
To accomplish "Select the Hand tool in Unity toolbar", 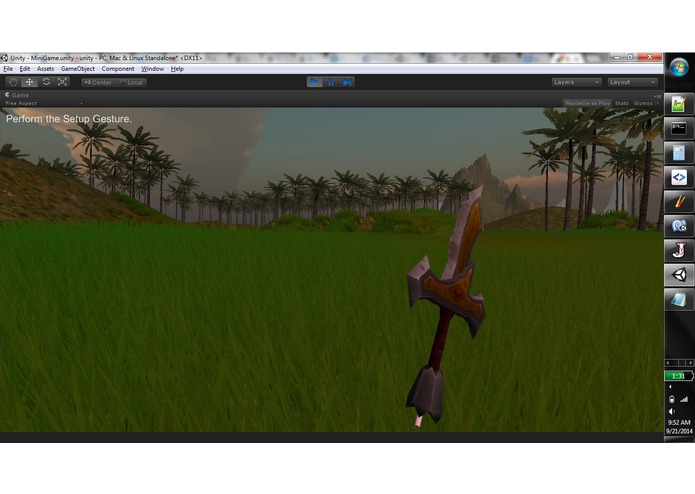I will click(13, 82).
